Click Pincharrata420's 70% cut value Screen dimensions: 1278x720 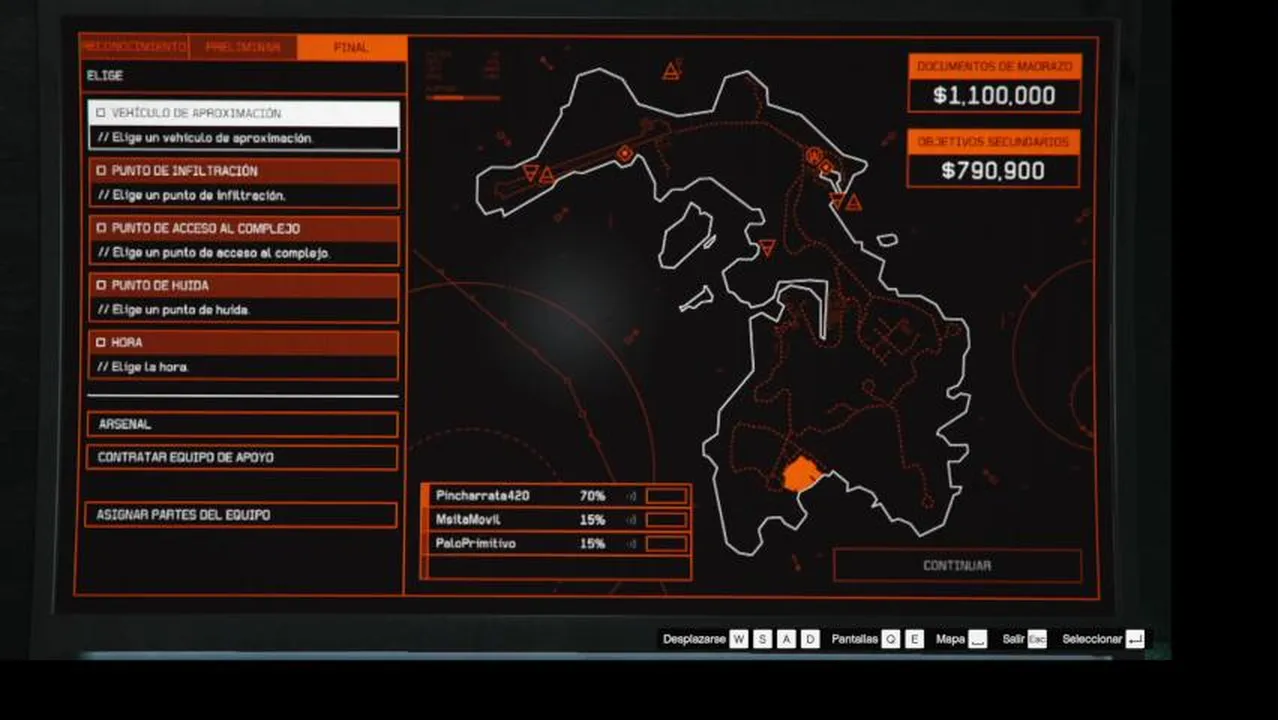tap(592, 496)
